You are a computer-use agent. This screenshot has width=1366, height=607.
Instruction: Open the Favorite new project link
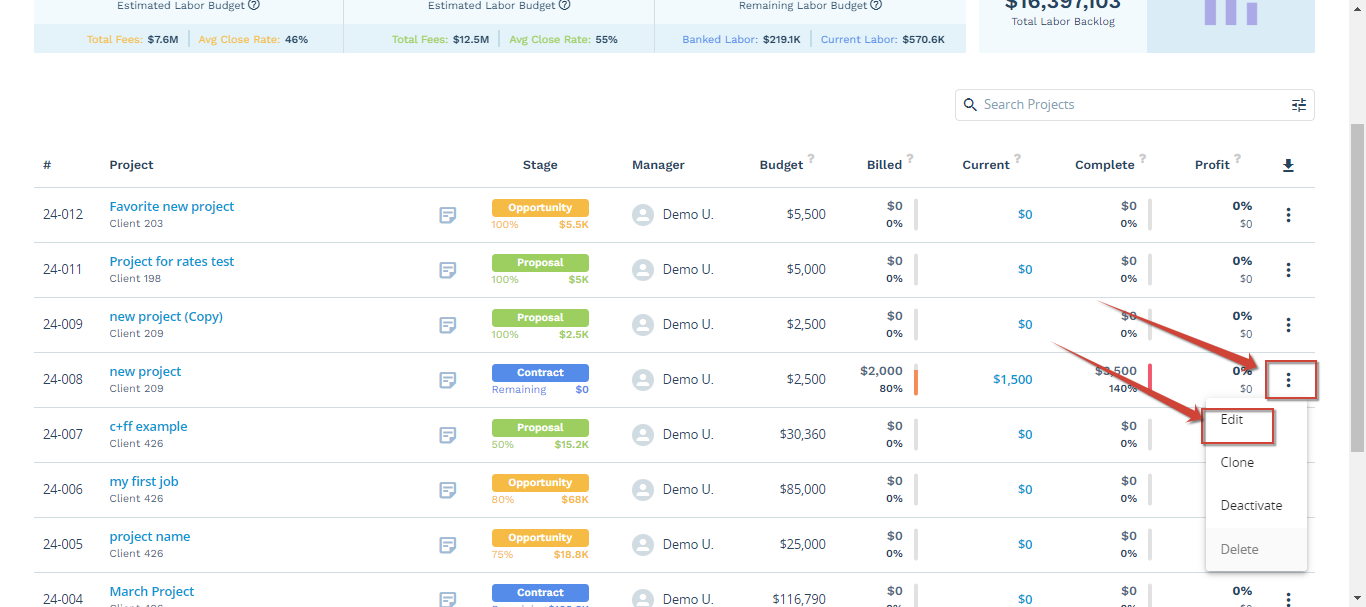[171, 206]
